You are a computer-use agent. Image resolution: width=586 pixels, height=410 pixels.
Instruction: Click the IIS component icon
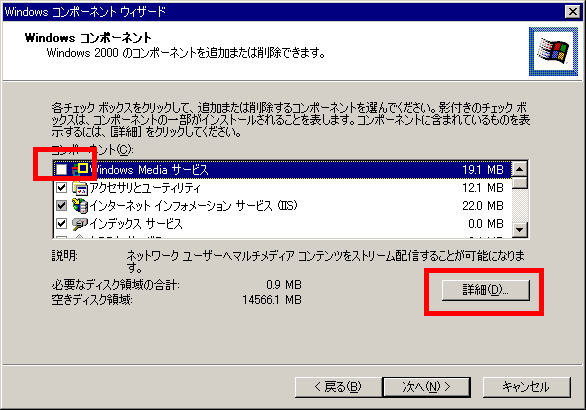pos(80,206)
